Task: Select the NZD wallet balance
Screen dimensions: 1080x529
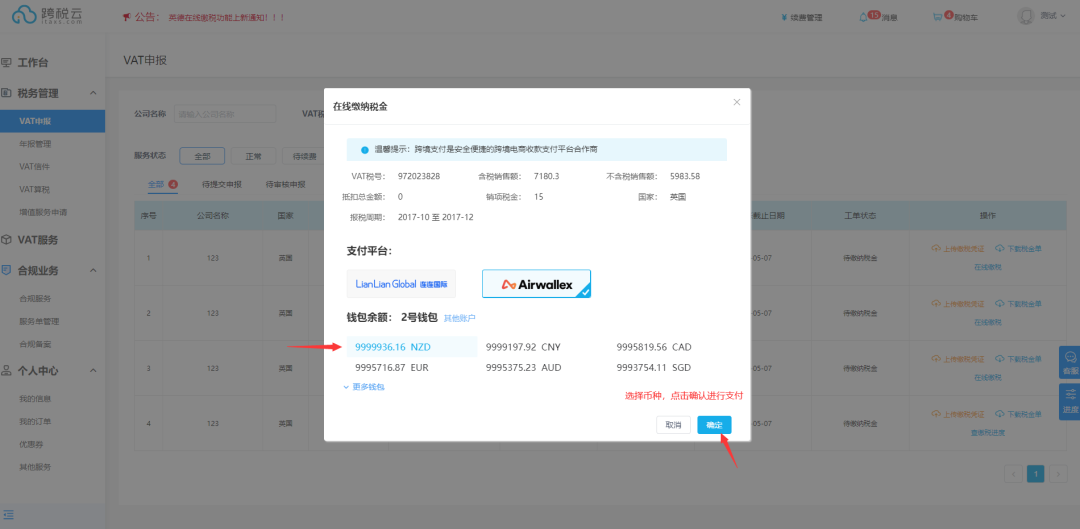Action: tap(412, 346)
